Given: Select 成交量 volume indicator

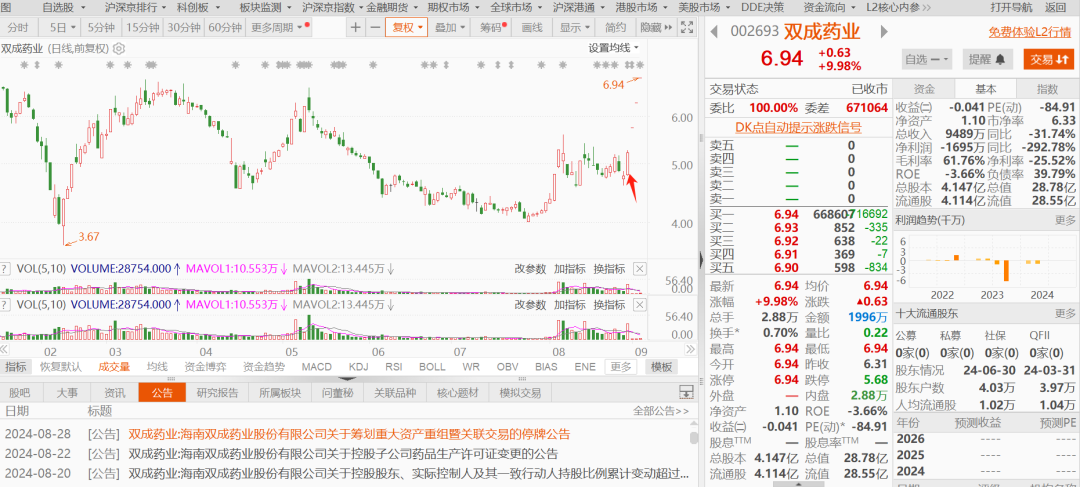Looking at the screenshot, I should [114, 366].
